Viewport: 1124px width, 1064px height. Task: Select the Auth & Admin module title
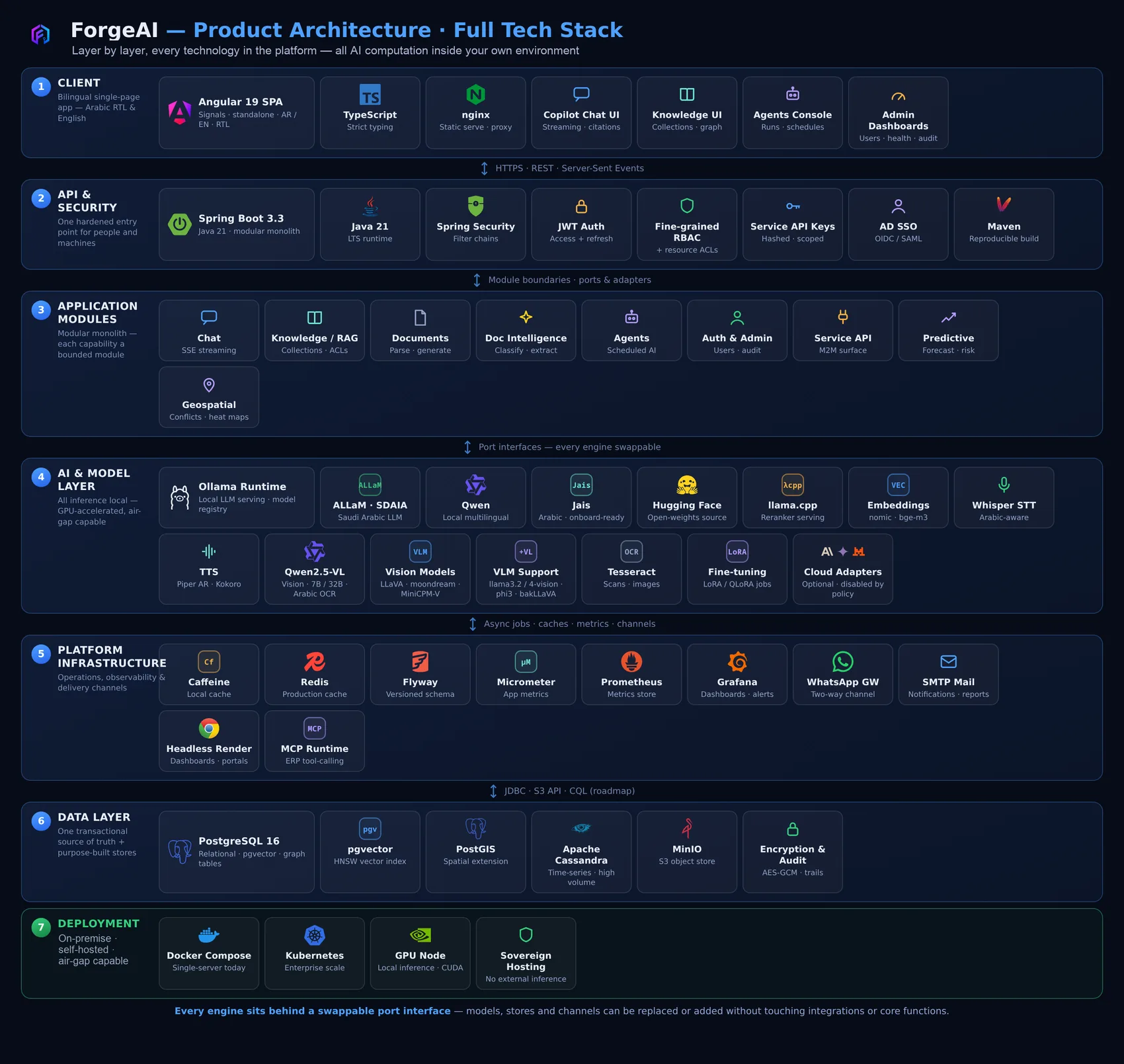point(737,338)
